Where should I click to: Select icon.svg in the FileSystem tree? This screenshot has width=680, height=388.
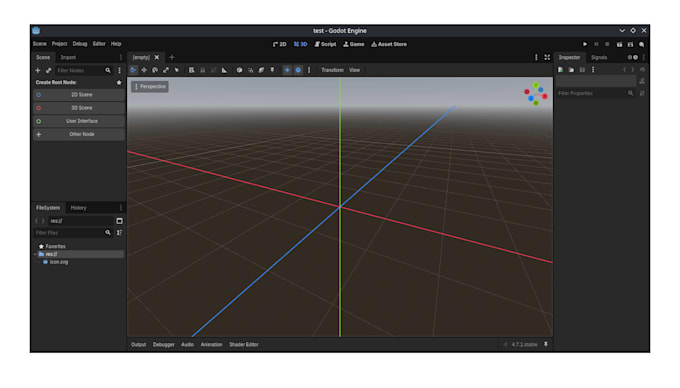click(x=59, y=262)
